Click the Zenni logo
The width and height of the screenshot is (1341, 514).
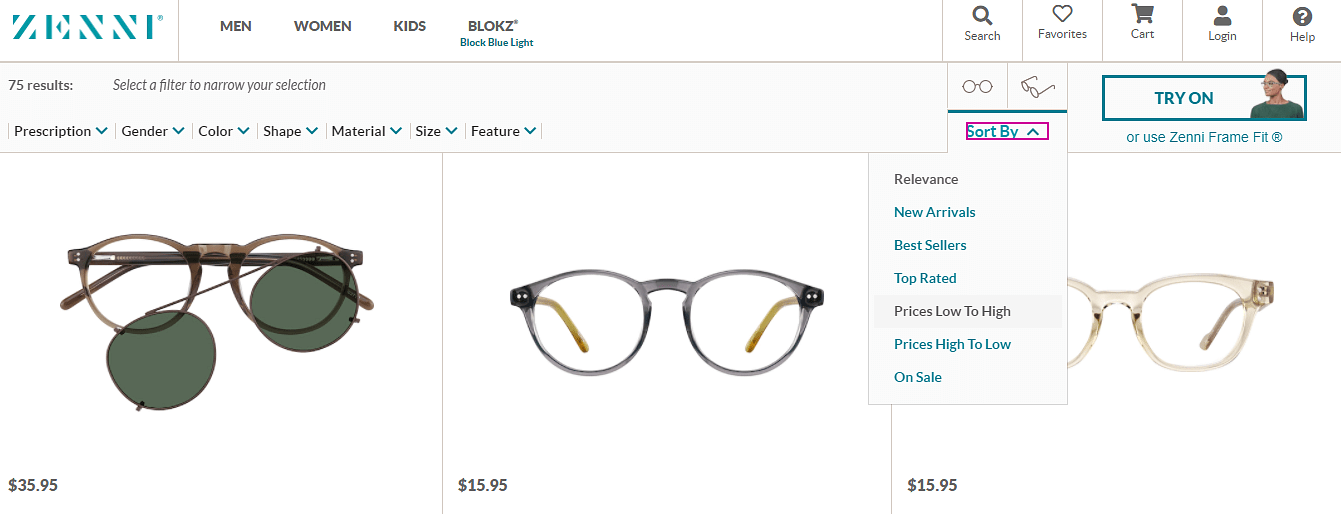[88, 27]
